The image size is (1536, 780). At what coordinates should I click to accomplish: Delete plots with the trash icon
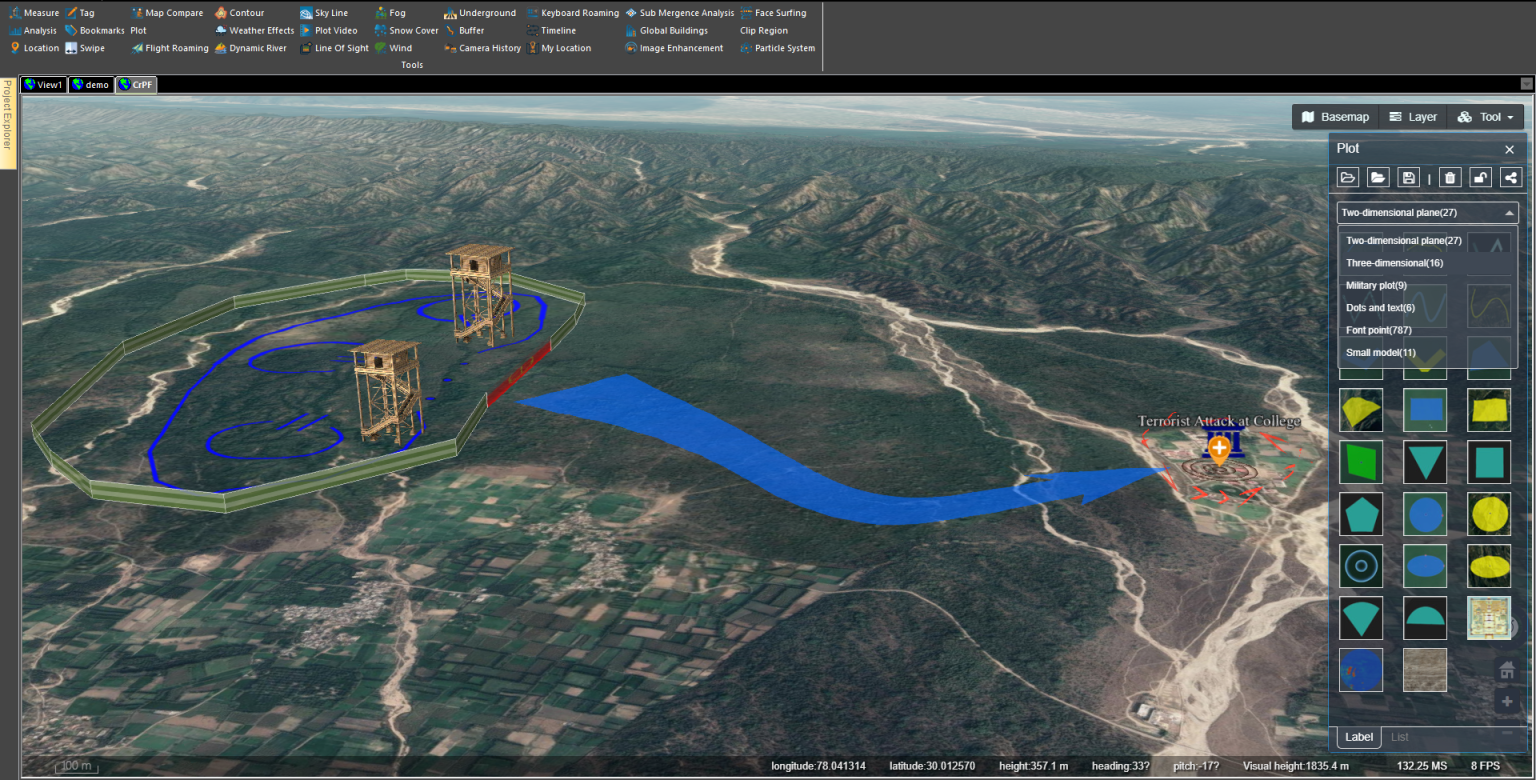1449,177
